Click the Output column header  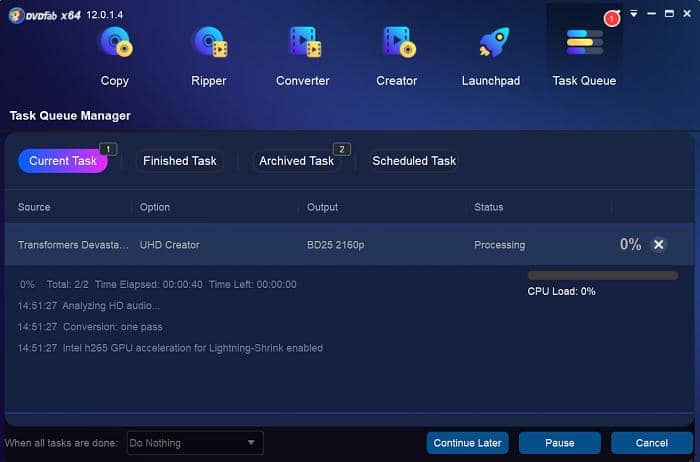pyautogui.click(x=322, y=207)
